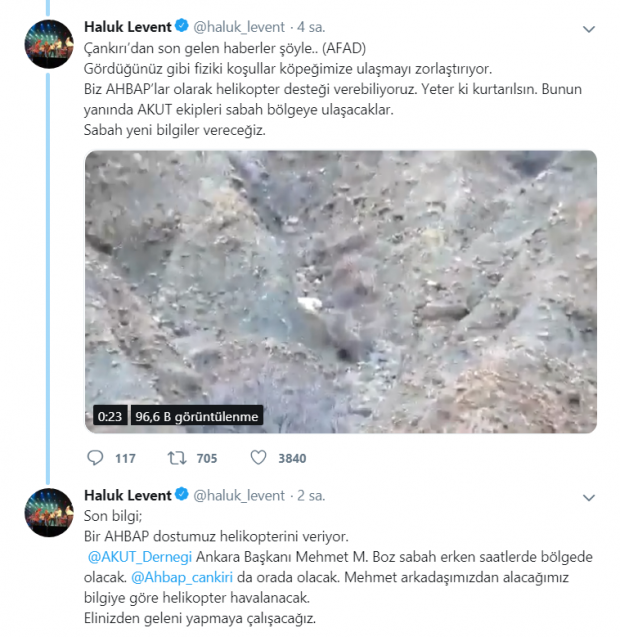Retweet the first Haluk Levent tweet
The height and width of the screenshot is (637, 620).
point(176,458)
